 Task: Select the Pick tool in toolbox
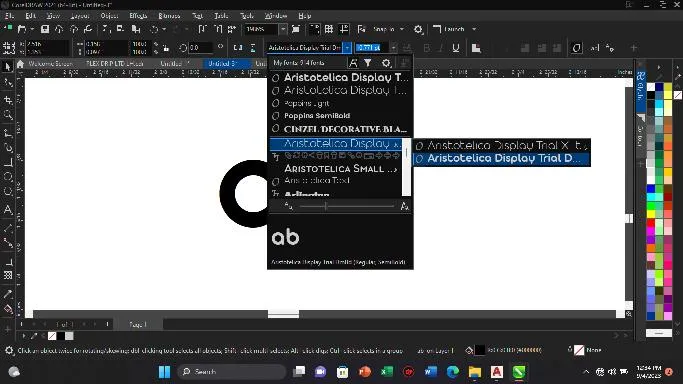click(x=7, y=67)
